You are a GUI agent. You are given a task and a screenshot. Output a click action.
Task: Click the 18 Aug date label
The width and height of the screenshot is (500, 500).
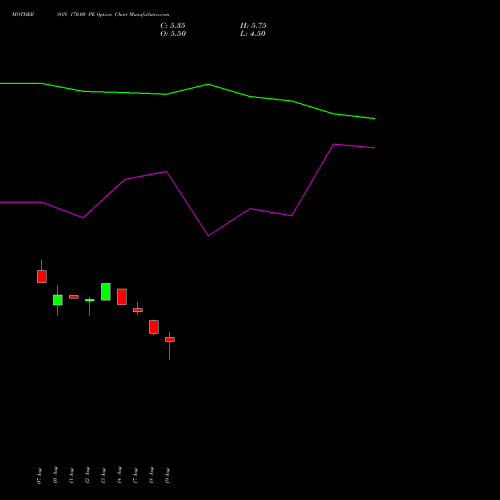(151, 475)
